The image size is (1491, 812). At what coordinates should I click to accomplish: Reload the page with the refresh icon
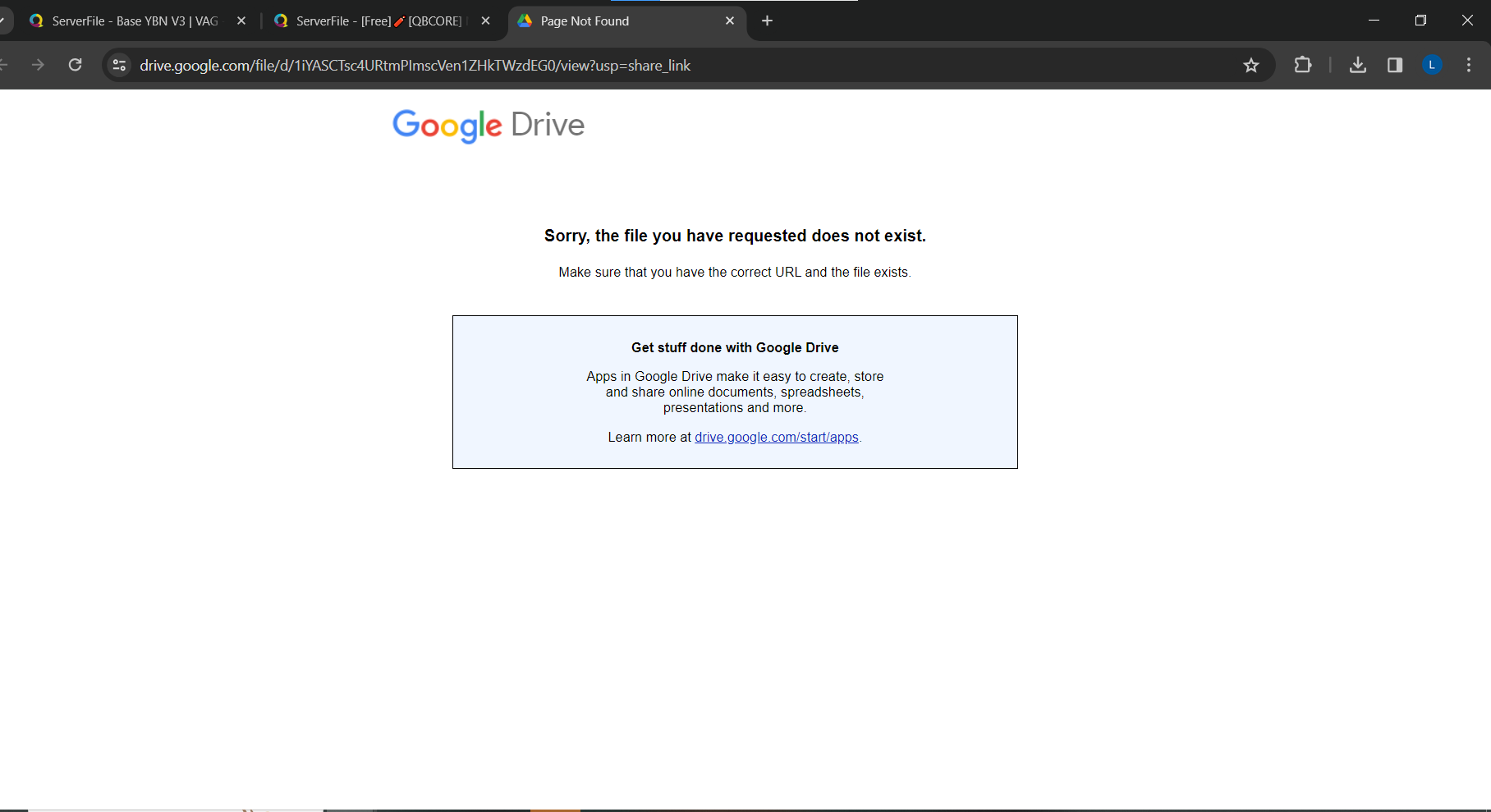pos(75,65)
